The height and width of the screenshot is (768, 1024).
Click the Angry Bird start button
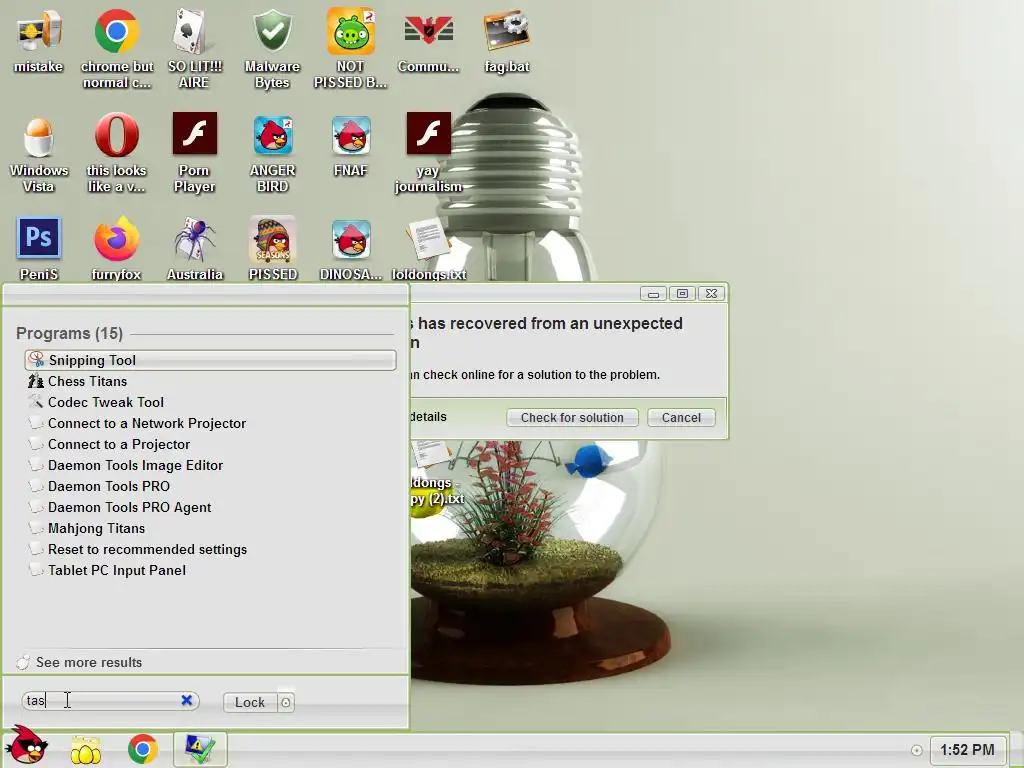pos(26,746)
